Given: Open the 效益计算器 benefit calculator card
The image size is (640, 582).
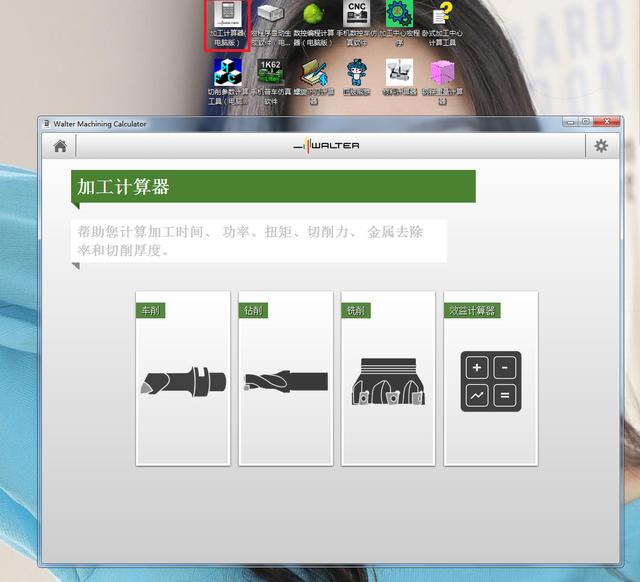Looking at the screenshot, I should coord(491,378).
